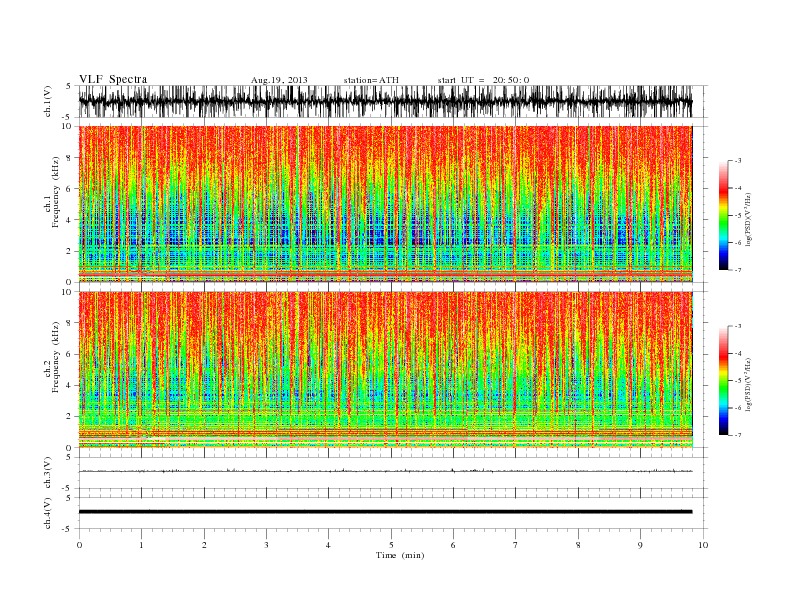This screenshot has width=792, height=612.
Task: Click time axis tick label "1"
Action: point(141,545)
